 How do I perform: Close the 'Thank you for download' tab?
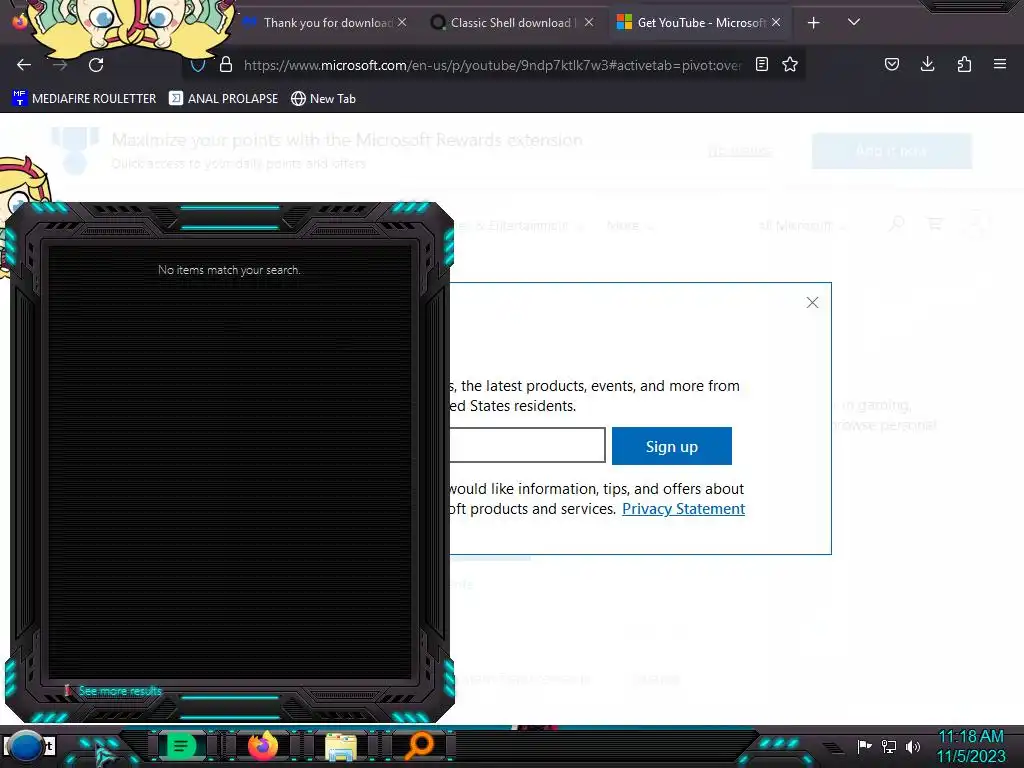pos(402,22)
